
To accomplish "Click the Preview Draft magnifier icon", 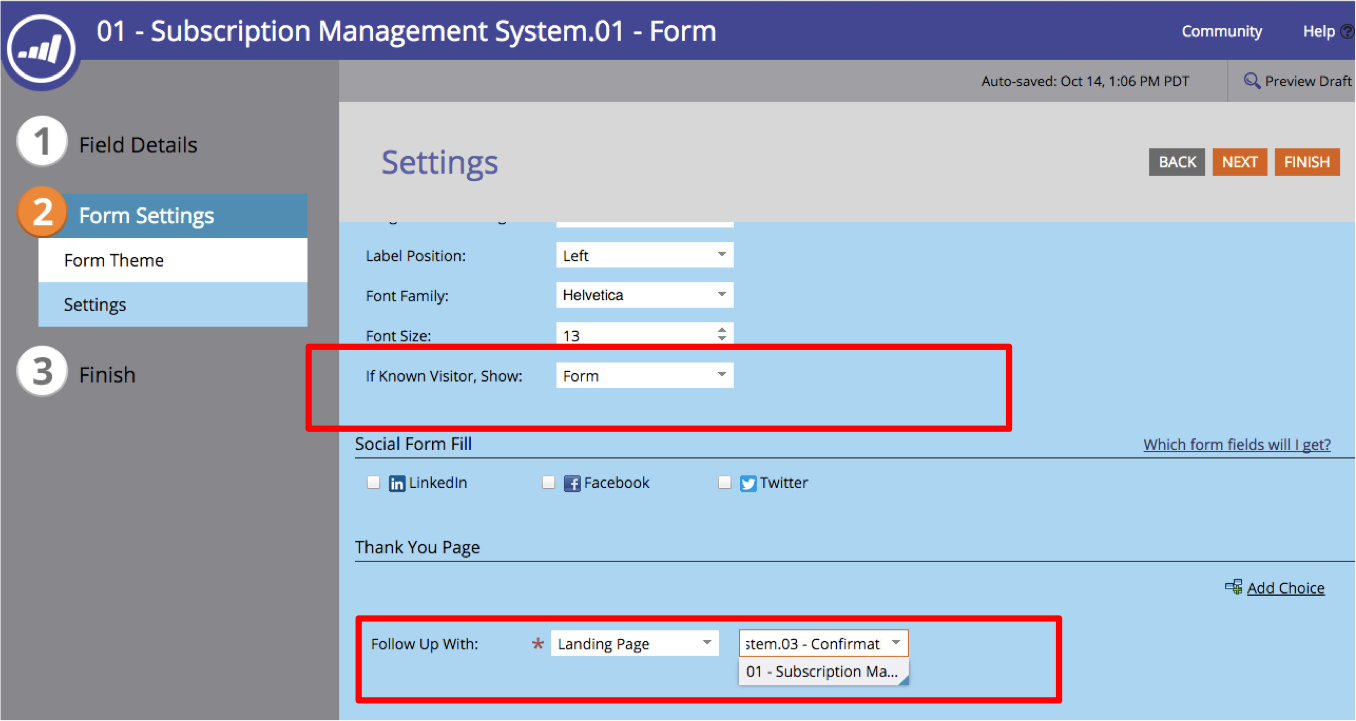I will 1251,81.
